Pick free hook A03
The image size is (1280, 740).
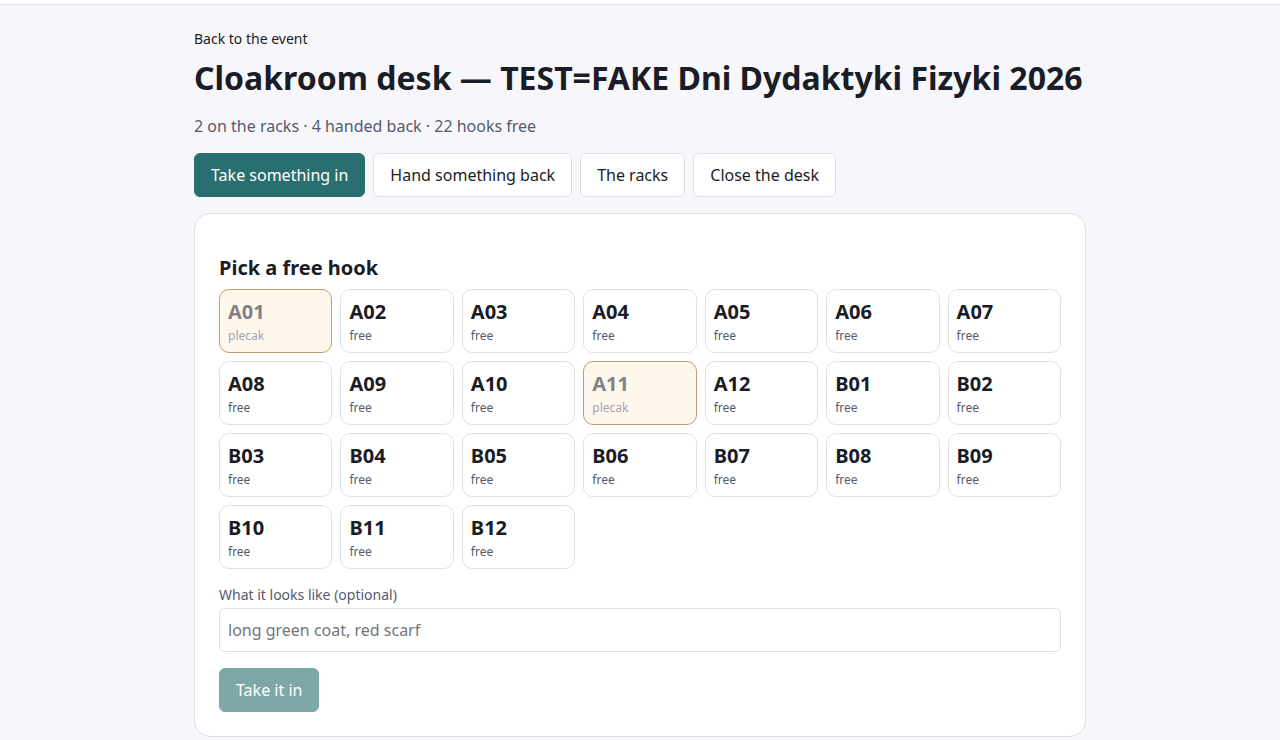518,321
